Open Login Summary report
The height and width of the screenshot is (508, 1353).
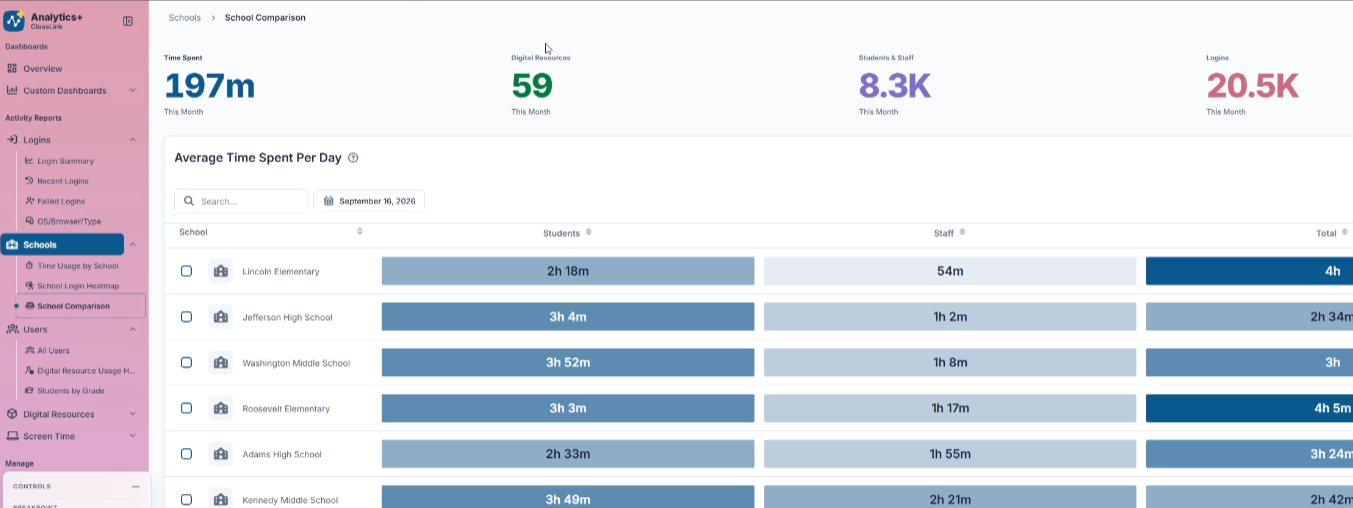coord(66,161)
